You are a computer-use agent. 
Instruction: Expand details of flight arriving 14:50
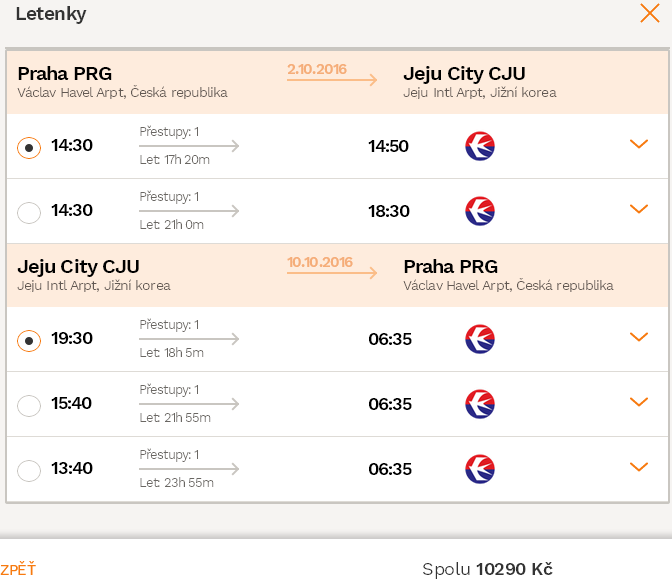639,144
